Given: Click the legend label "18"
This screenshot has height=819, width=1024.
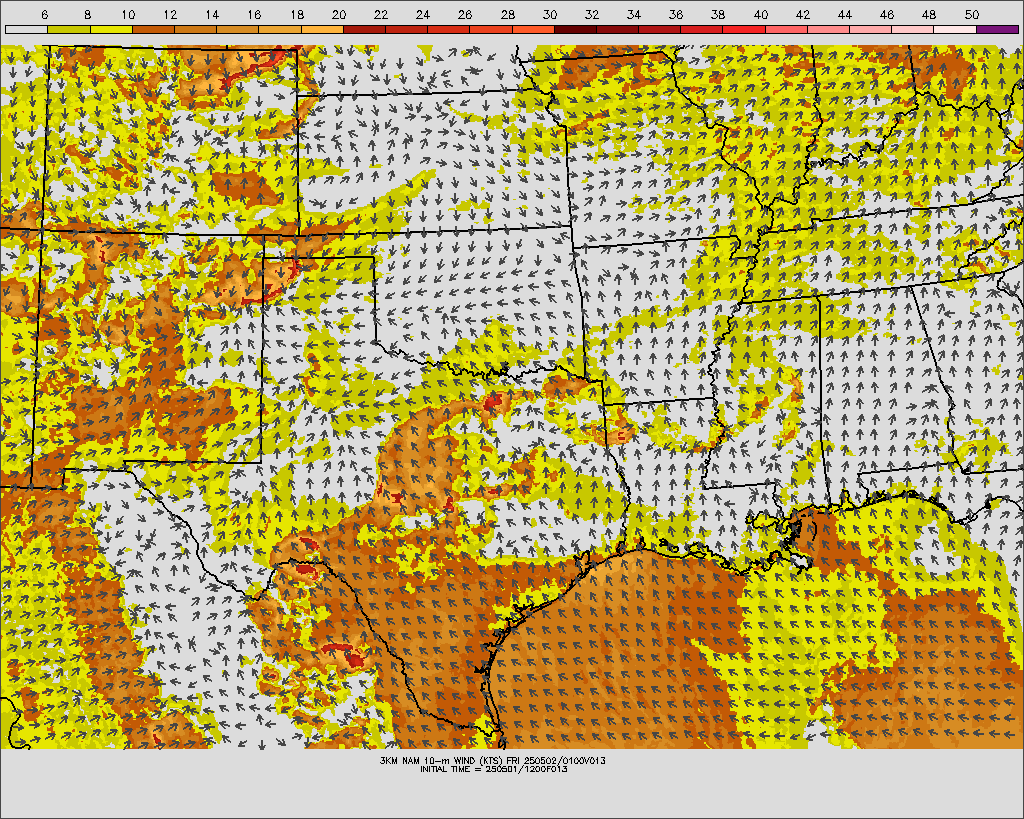Looking at the screenshot, I should pos(296,14).
